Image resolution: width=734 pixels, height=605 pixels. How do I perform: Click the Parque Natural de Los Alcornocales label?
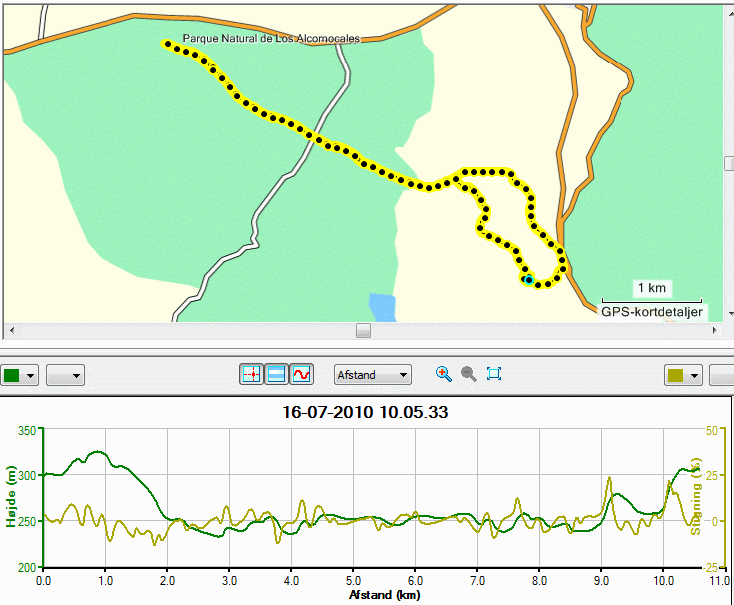pyautogui.click(x=271, y=38)
